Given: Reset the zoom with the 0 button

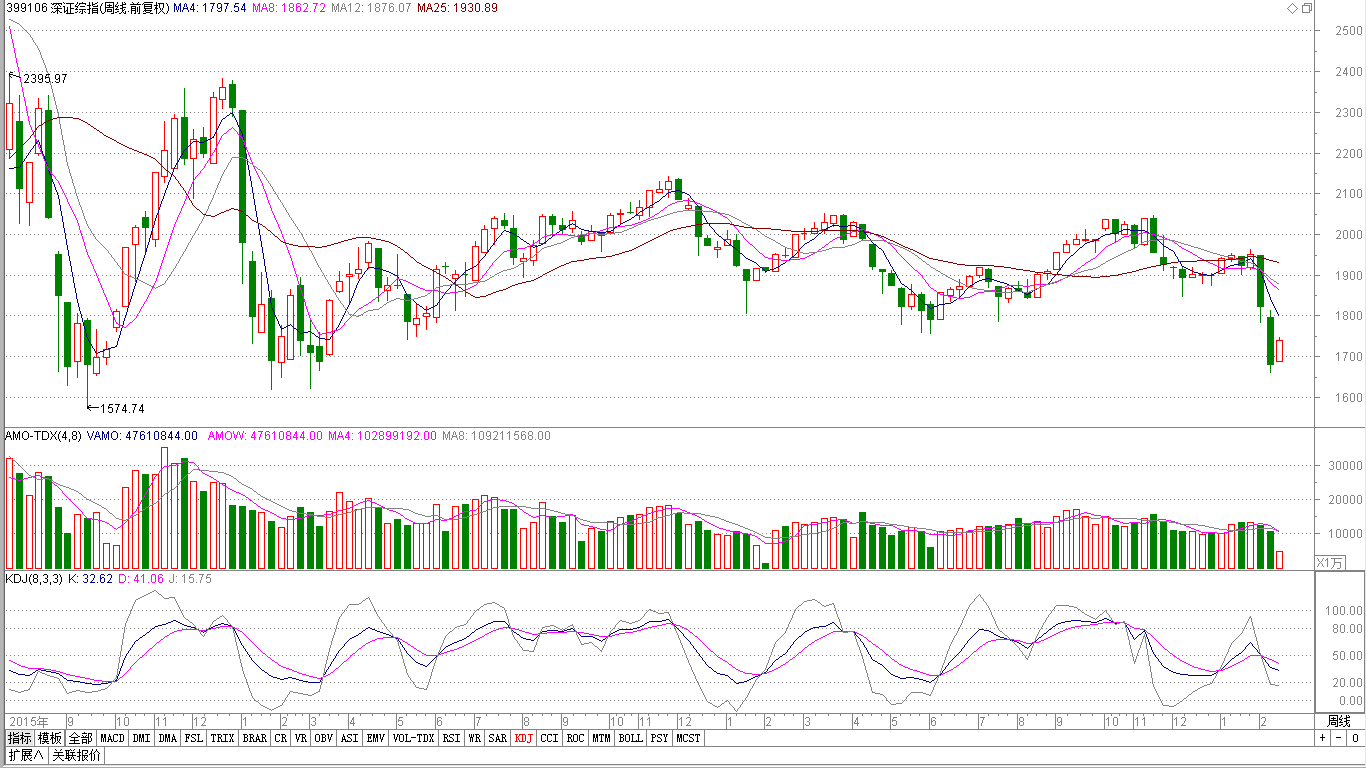Looking at the screenshot, I should click(1354, 739).
